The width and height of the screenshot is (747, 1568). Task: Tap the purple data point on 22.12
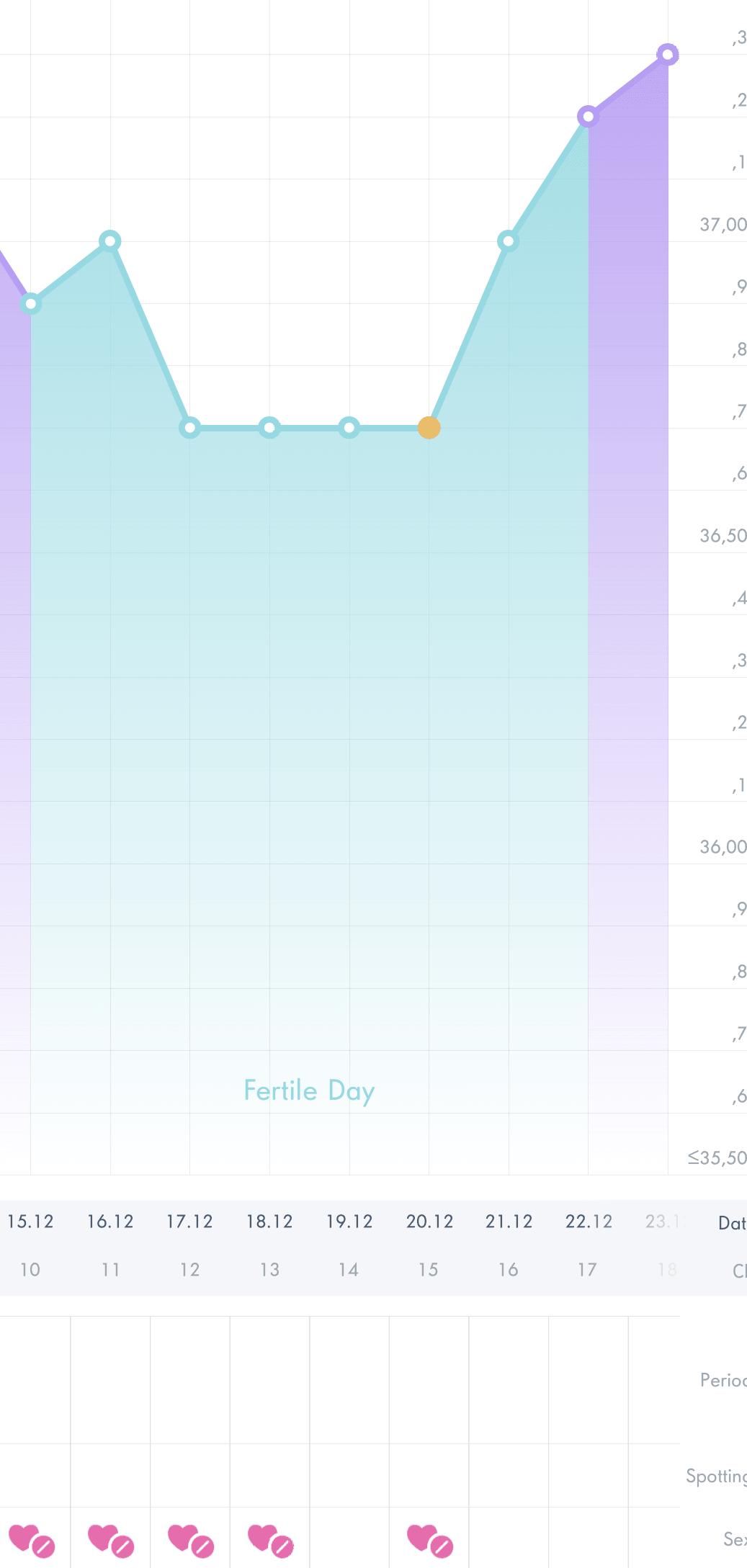click(x=588, y=116)
